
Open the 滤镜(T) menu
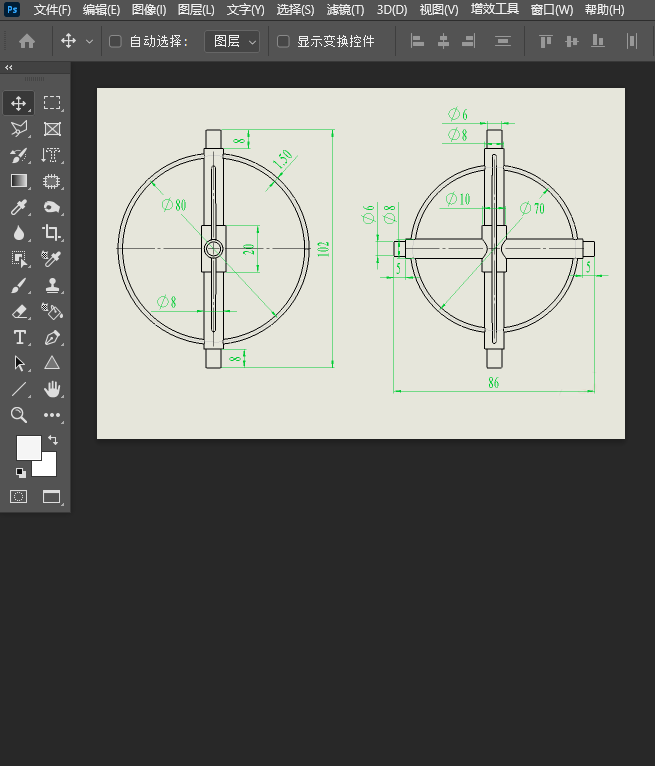tap(345, 10)
